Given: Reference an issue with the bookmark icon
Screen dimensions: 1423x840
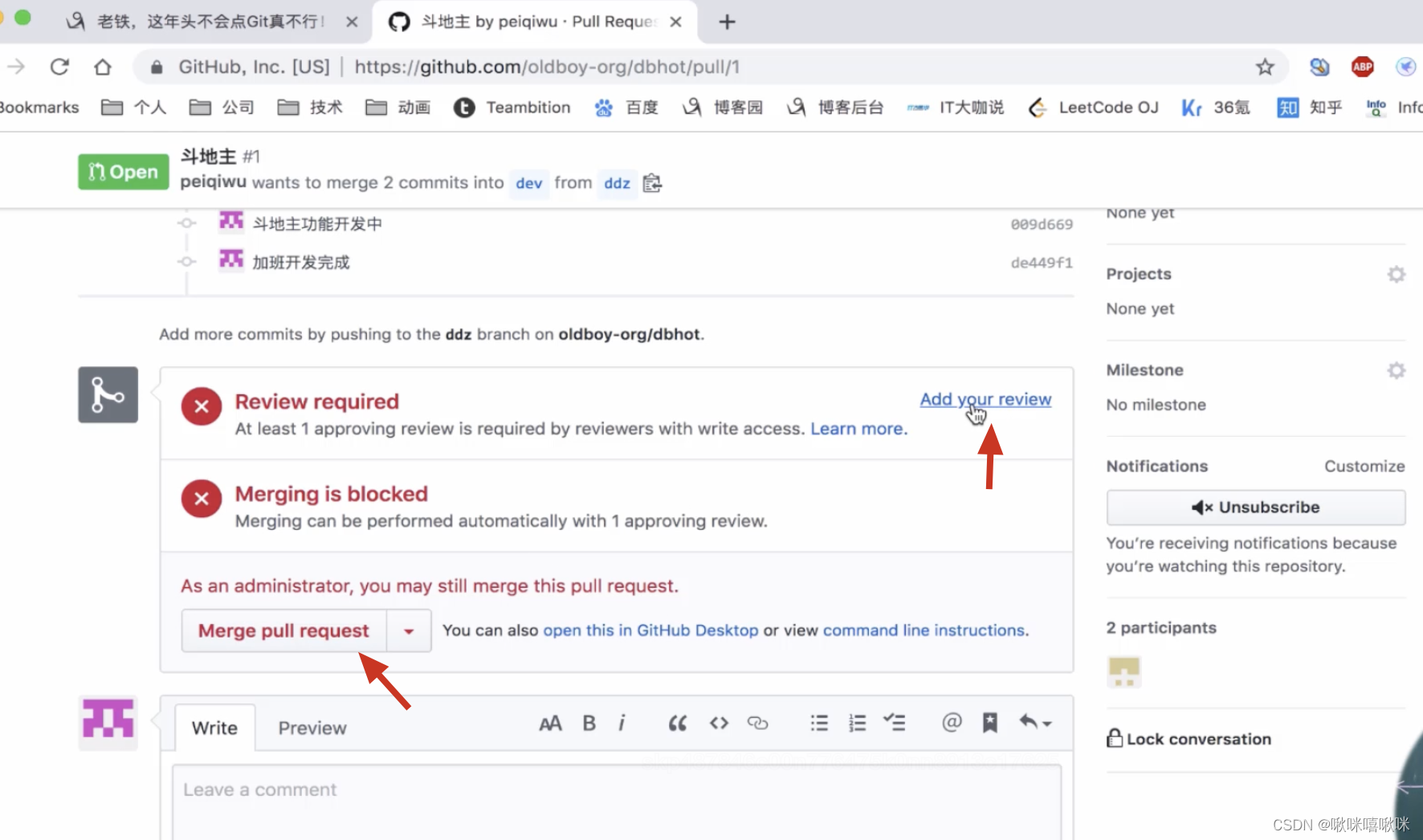Looking at the screenshot, I should [990, 723].
